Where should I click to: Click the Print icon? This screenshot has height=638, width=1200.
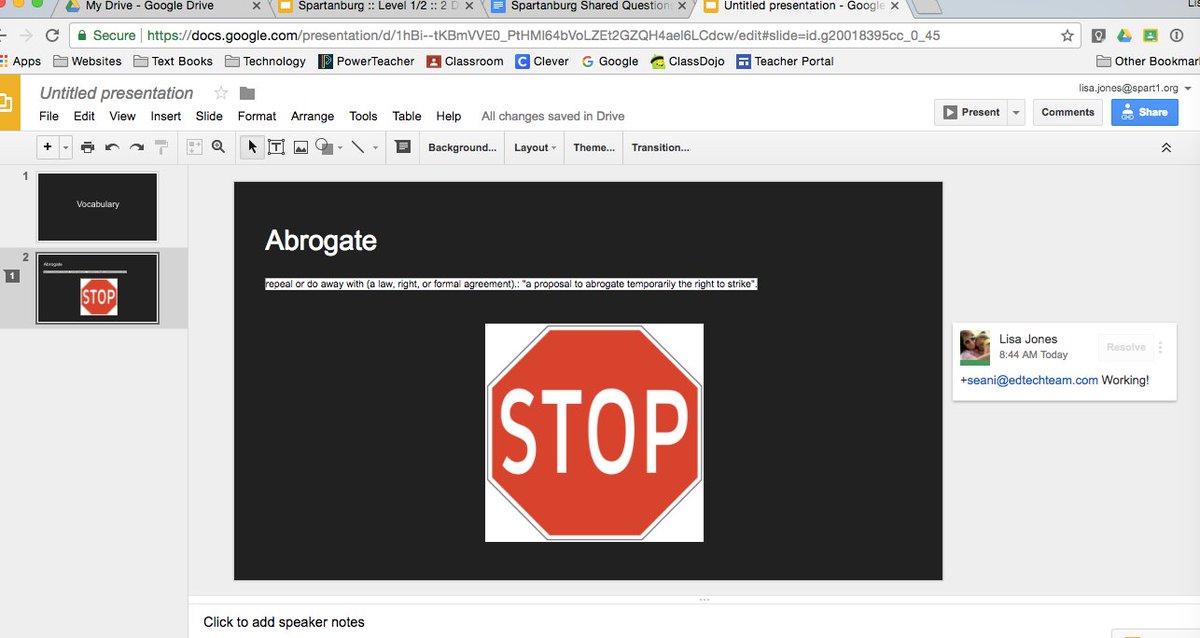click(87, 147)
